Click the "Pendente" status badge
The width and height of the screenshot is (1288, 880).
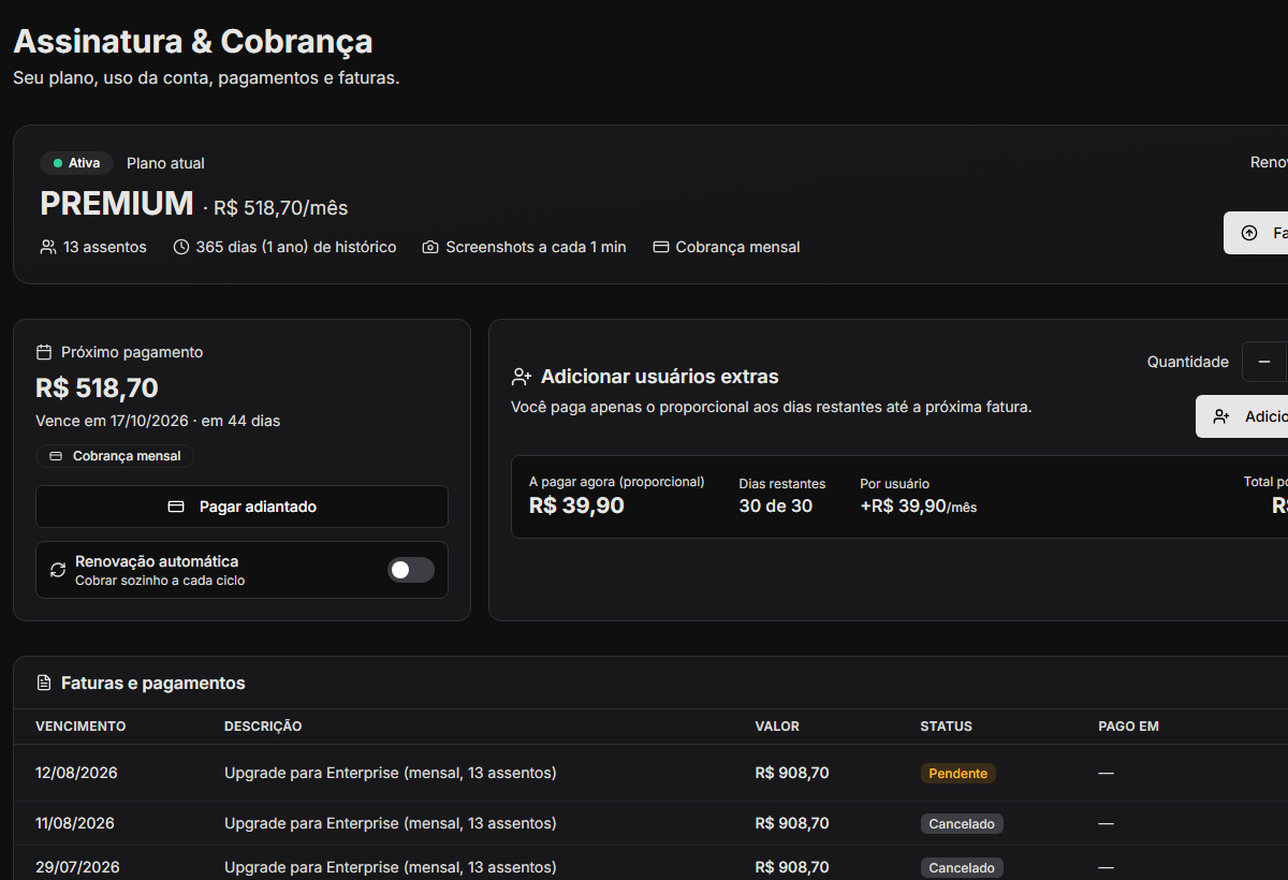coord(958,773)
